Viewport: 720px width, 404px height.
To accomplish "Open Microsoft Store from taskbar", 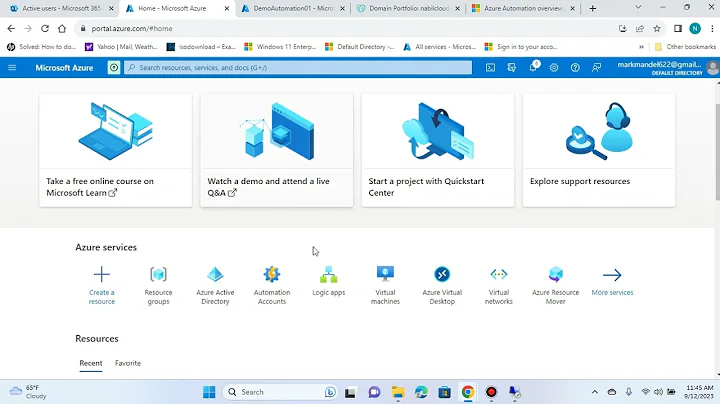I will click(x=444, y=392).
